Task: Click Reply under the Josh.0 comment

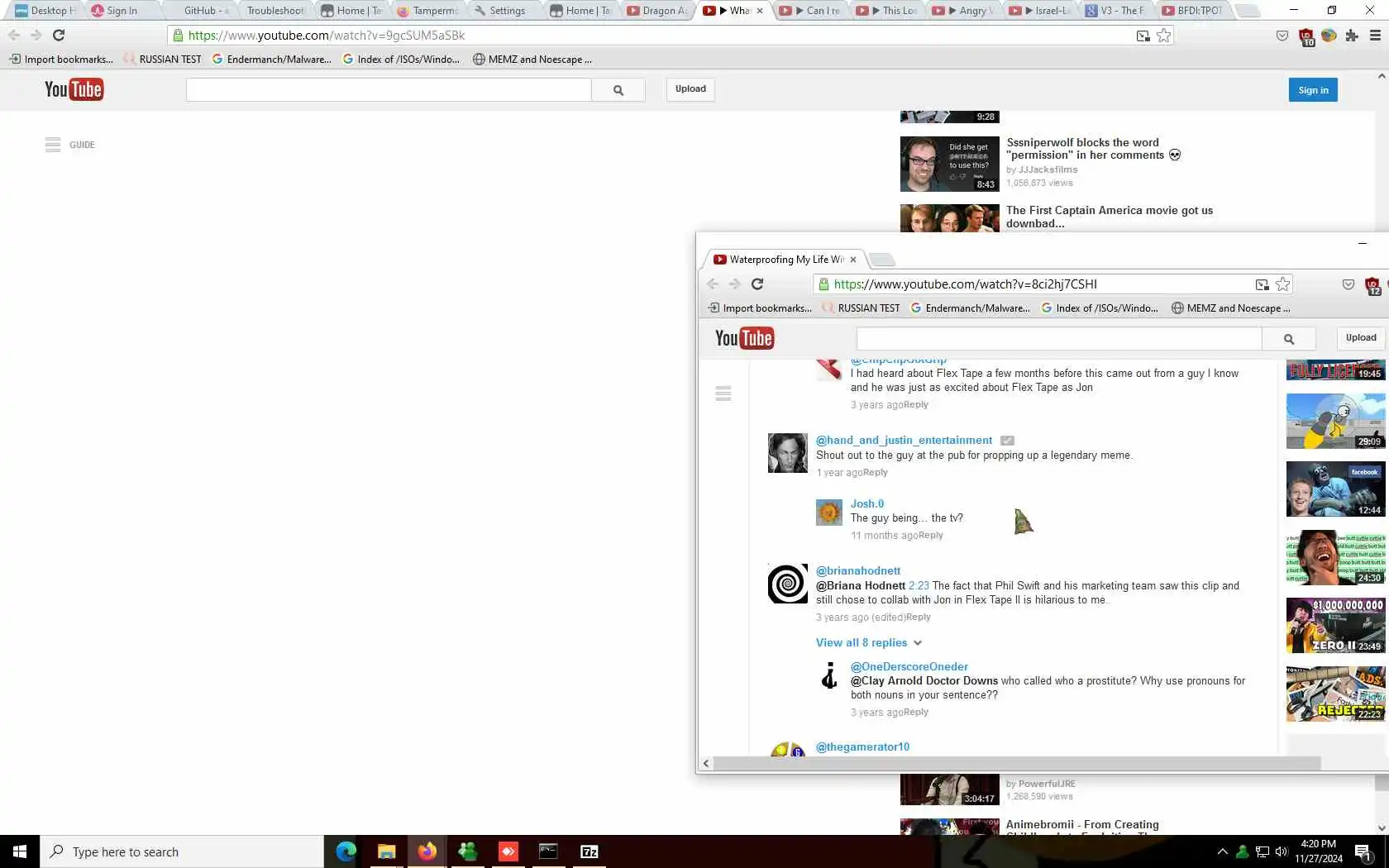Action: (931, 536)
